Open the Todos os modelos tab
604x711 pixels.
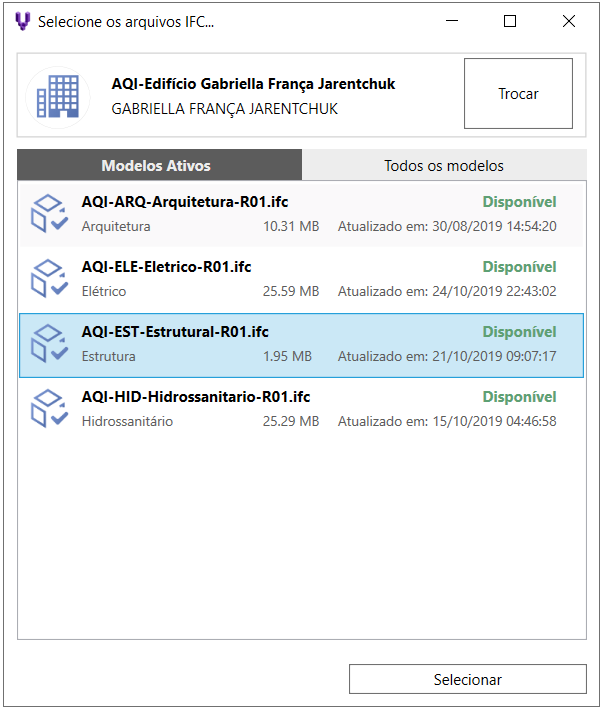(444, 165)
